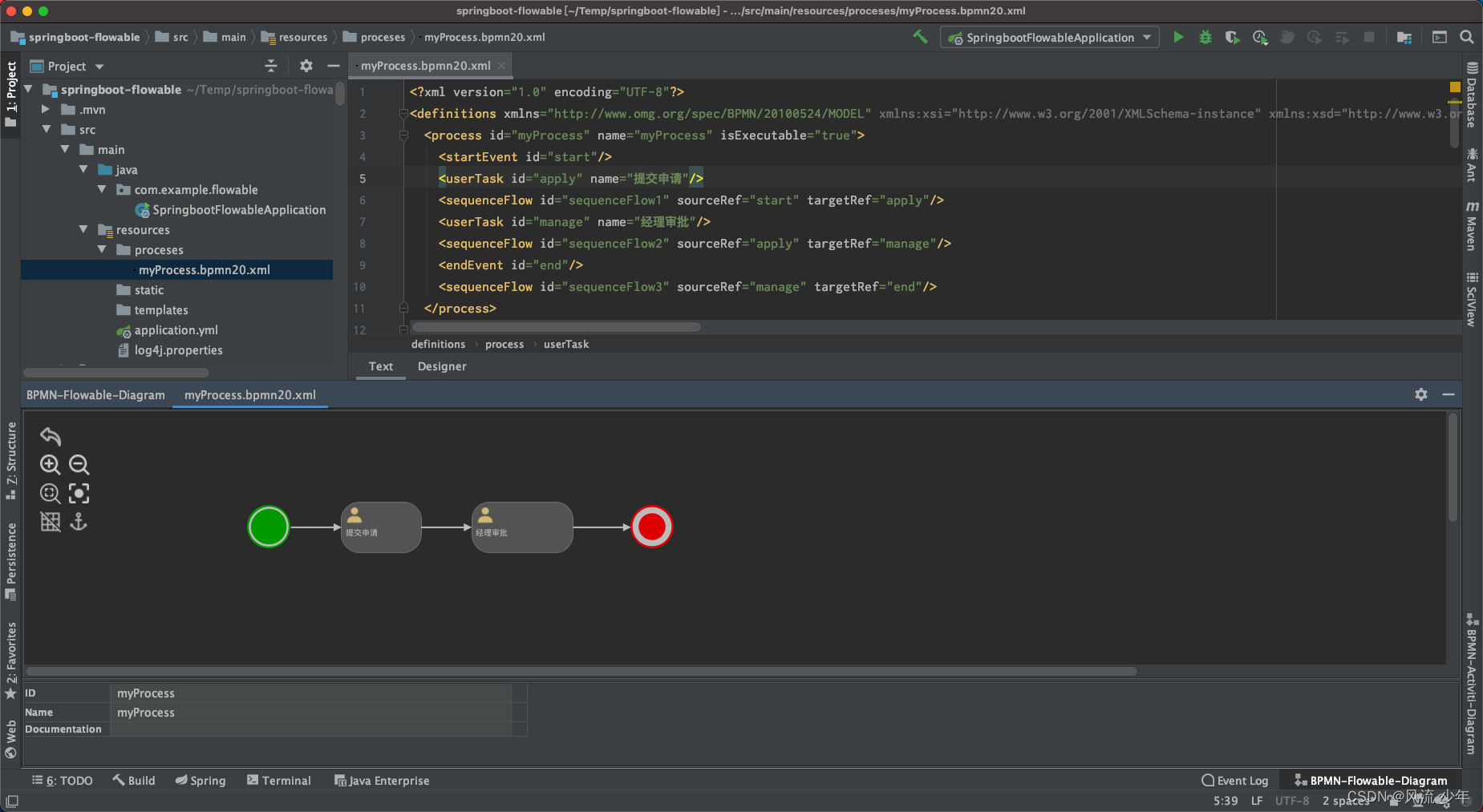Collapse the src folder
Screen dimensions: 1483x812
[47, 129]
